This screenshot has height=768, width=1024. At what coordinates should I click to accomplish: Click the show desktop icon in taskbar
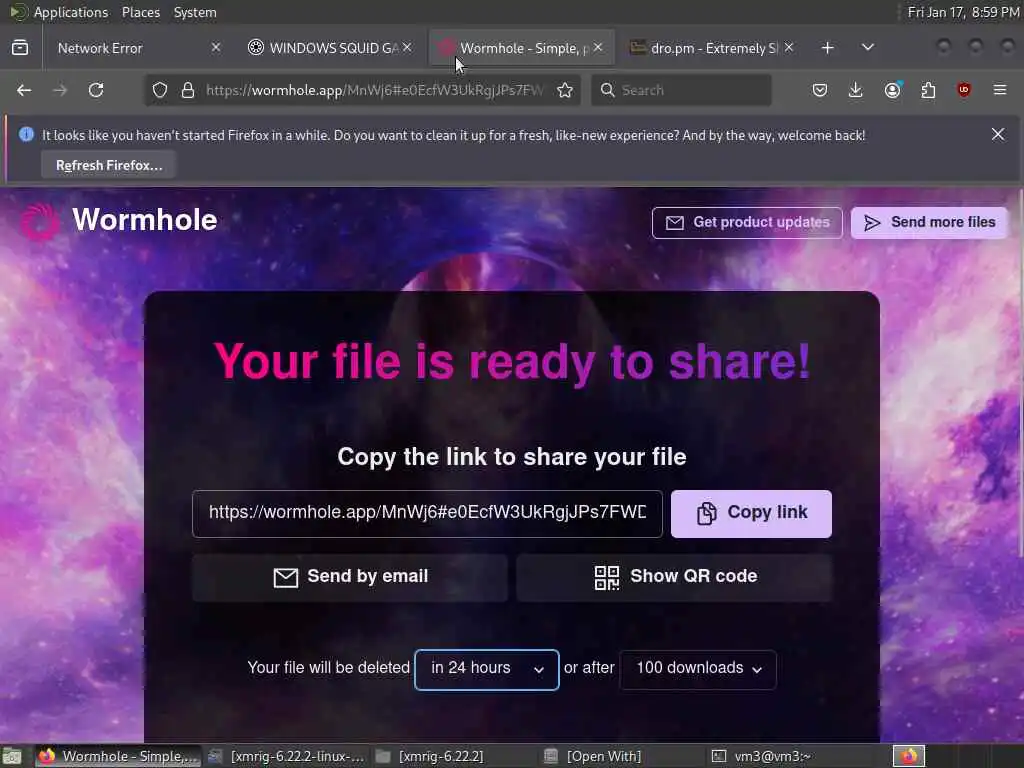12,756
